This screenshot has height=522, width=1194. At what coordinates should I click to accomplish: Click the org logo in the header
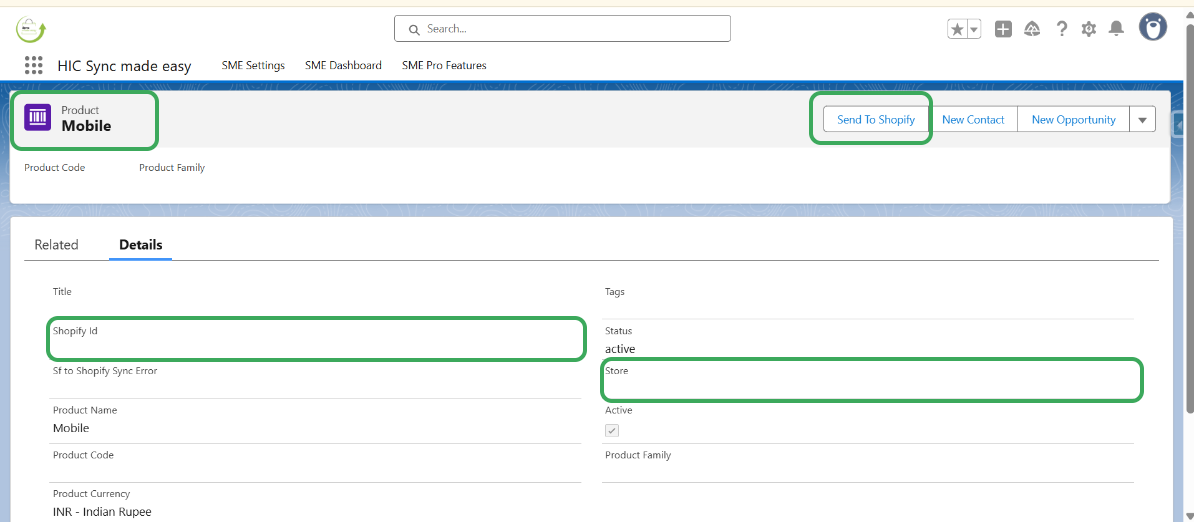31,29
